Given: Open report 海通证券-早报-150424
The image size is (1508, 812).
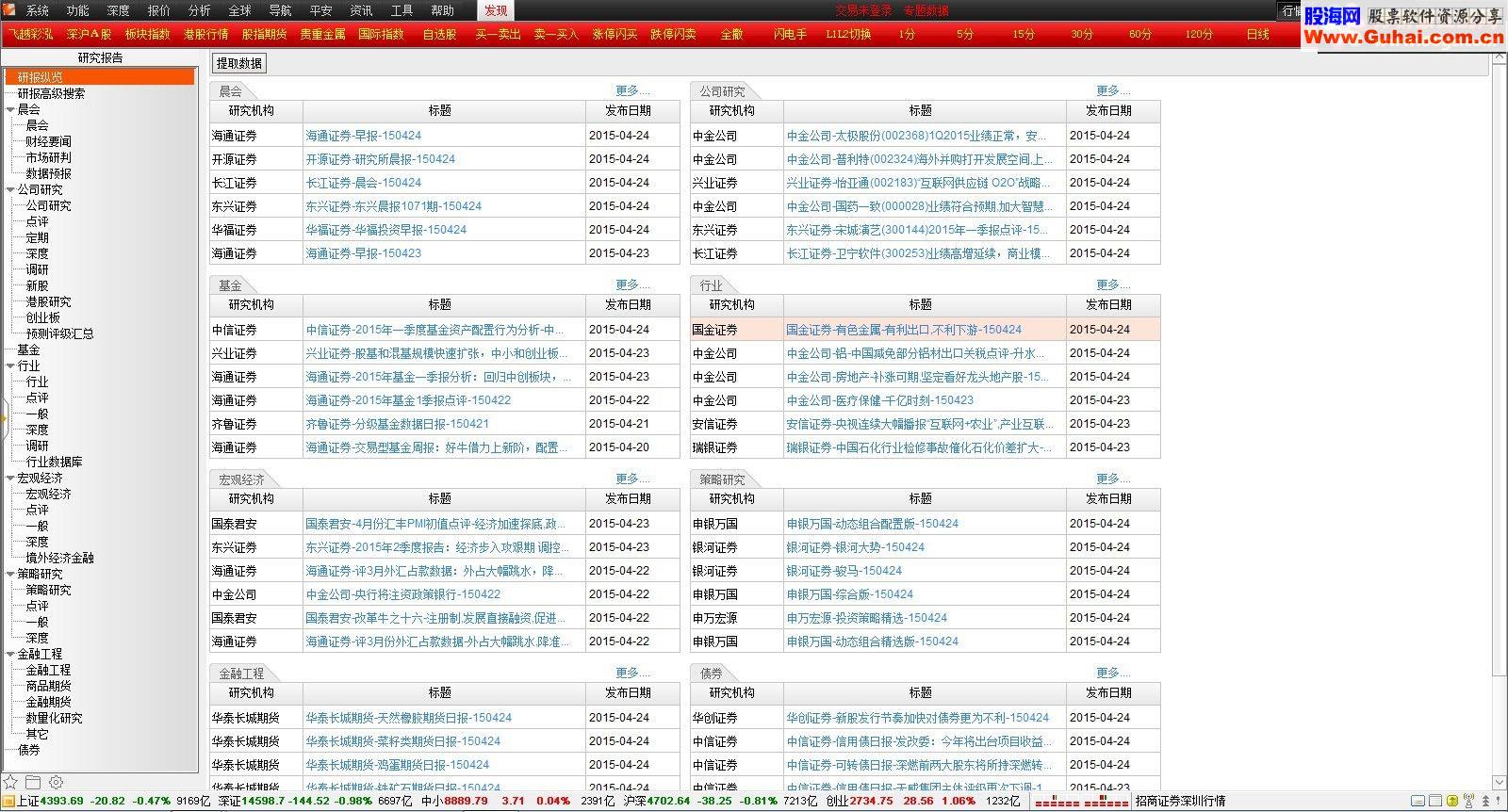Looking at the screenshot, I should [x=363, y=136].
